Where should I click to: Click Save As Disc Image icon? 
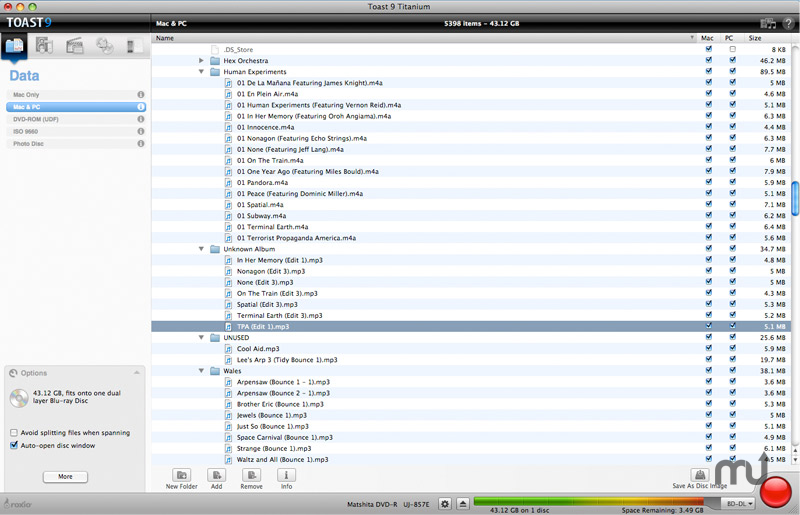coord(700,475)
